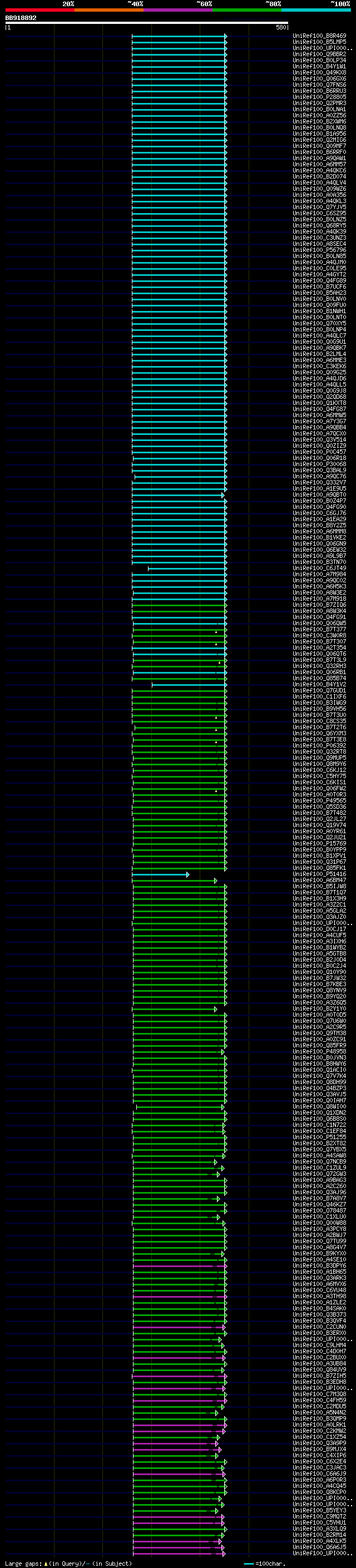Select the UniRef100_Q68RY5 label
Image resolution: width=356 pixels, height=1568 pixels.
click(x=319, y=225)
